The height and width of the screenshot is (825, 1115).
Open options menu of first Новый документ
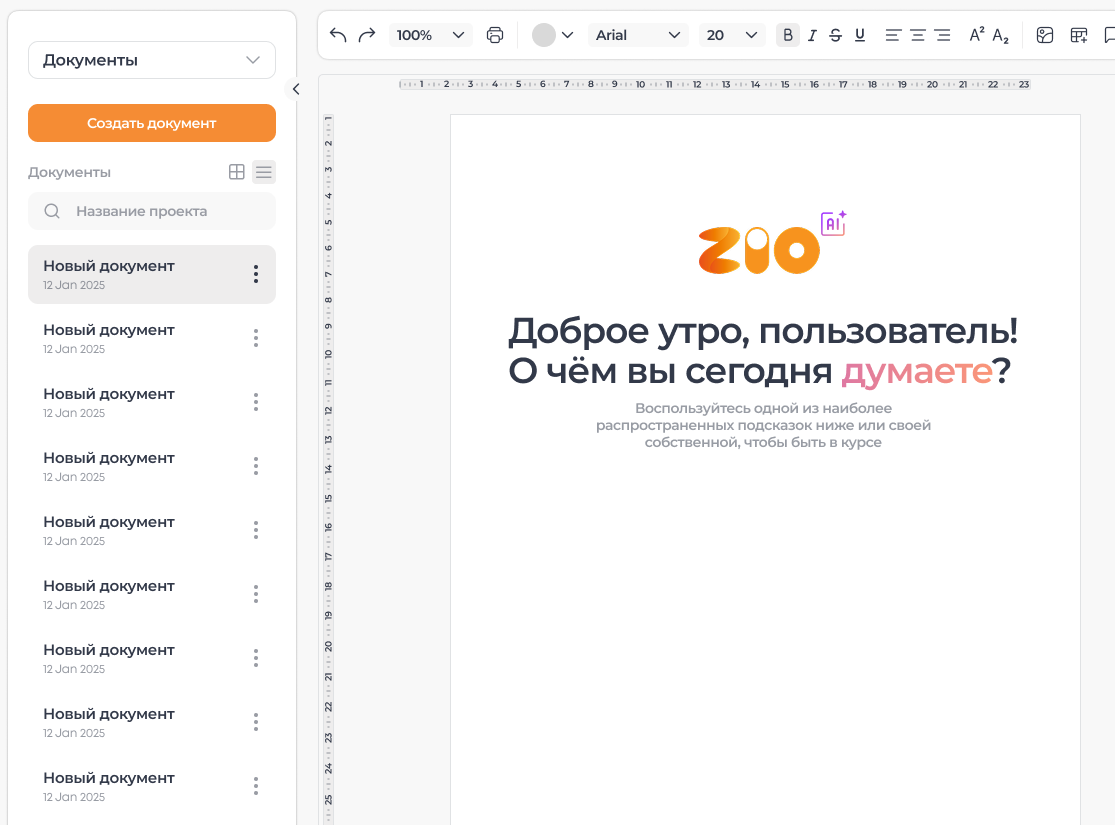click(256, 274)
